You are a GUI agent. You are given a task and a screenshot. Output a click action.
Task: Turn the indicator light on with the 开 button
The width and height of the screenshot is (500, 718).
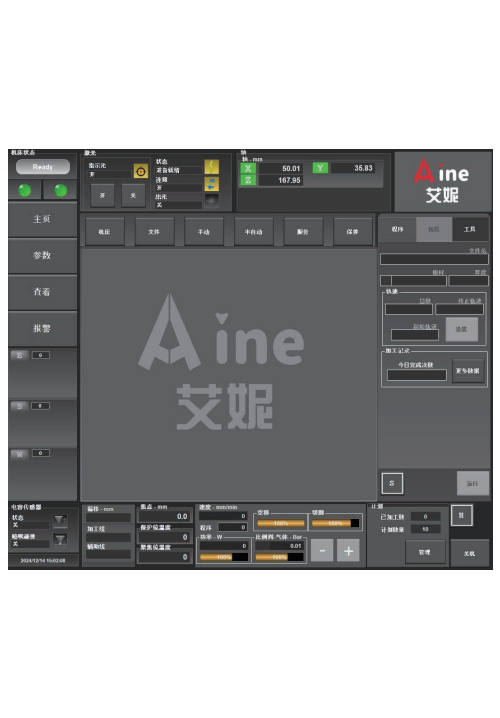(x=103, y=196)
